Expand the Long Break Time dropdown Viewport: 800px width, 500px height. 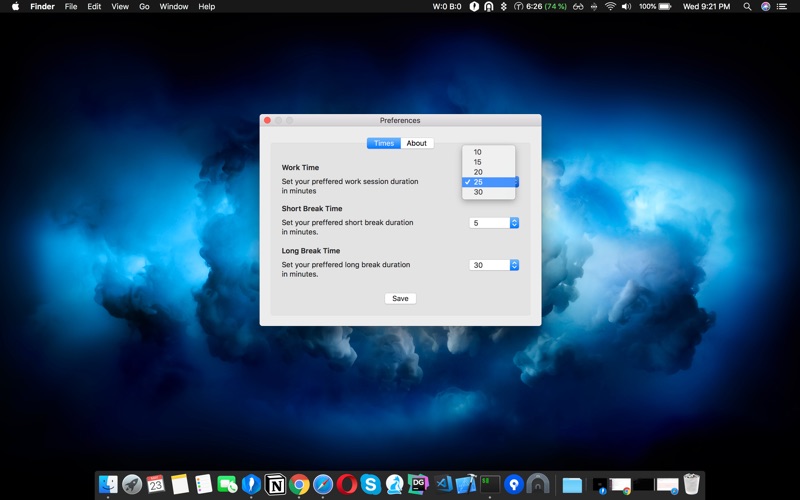click(494, 265)
